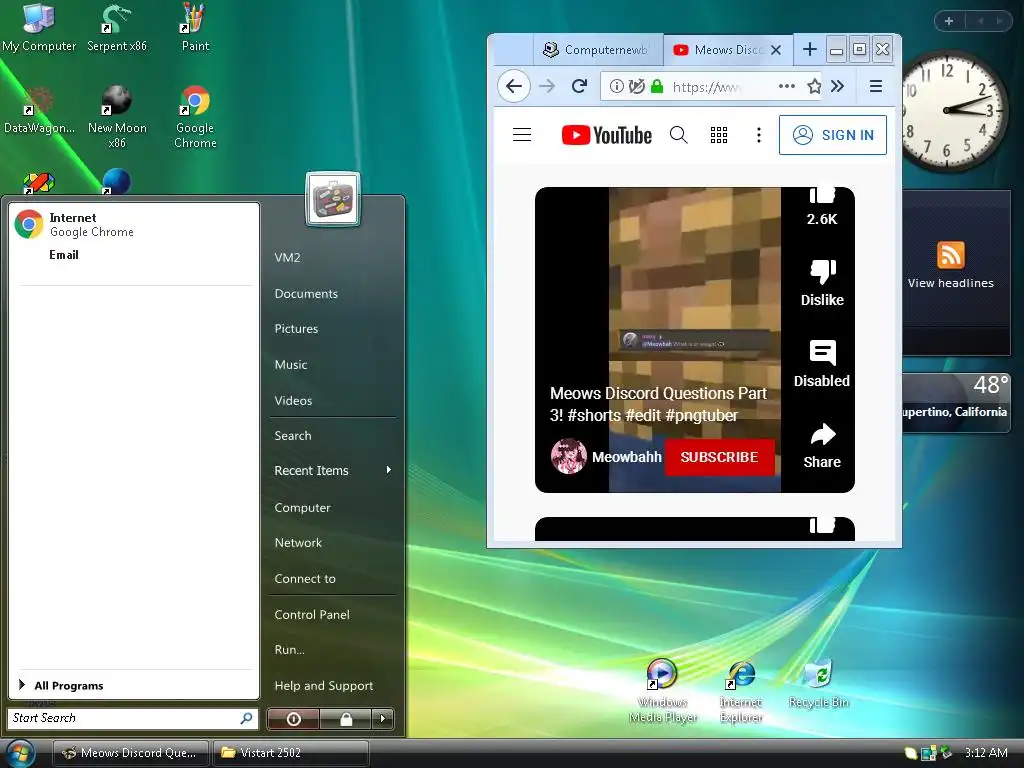The image size is (1024, 768).
Task: Open the My Computer desktop icon
Action: pyautogui.click(x=39, y=27)
